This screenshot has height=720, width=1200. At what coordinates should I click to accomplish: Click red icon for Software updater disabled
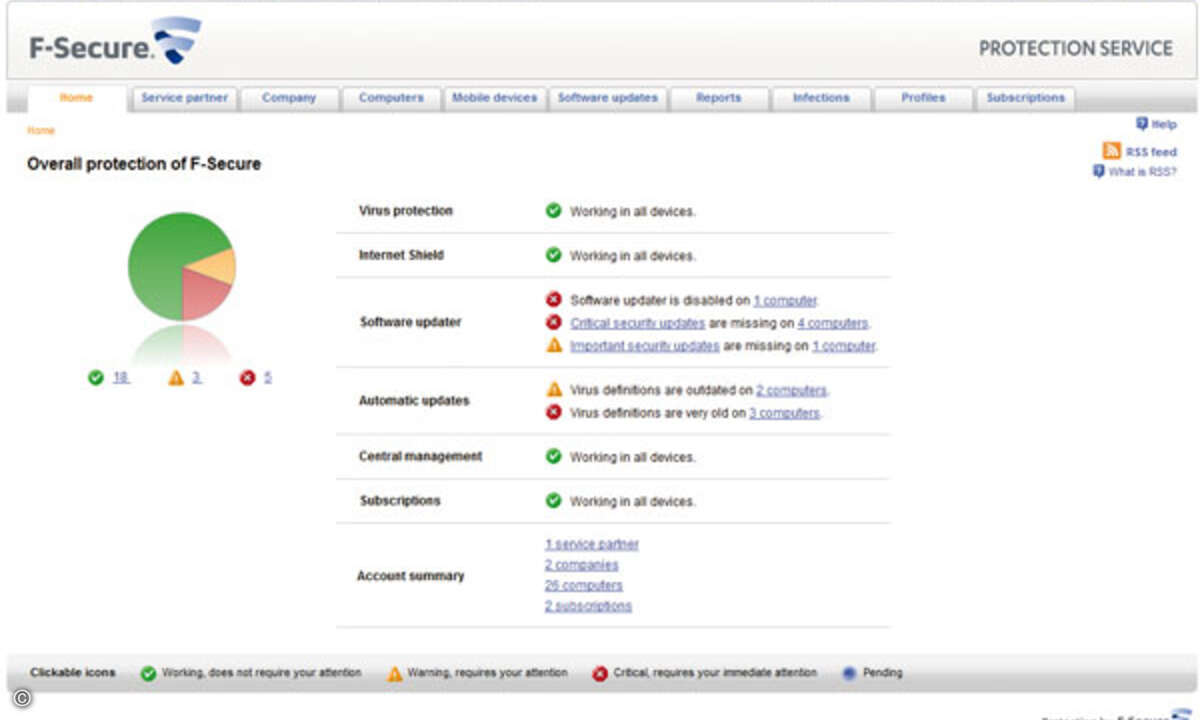coord(553,299)
